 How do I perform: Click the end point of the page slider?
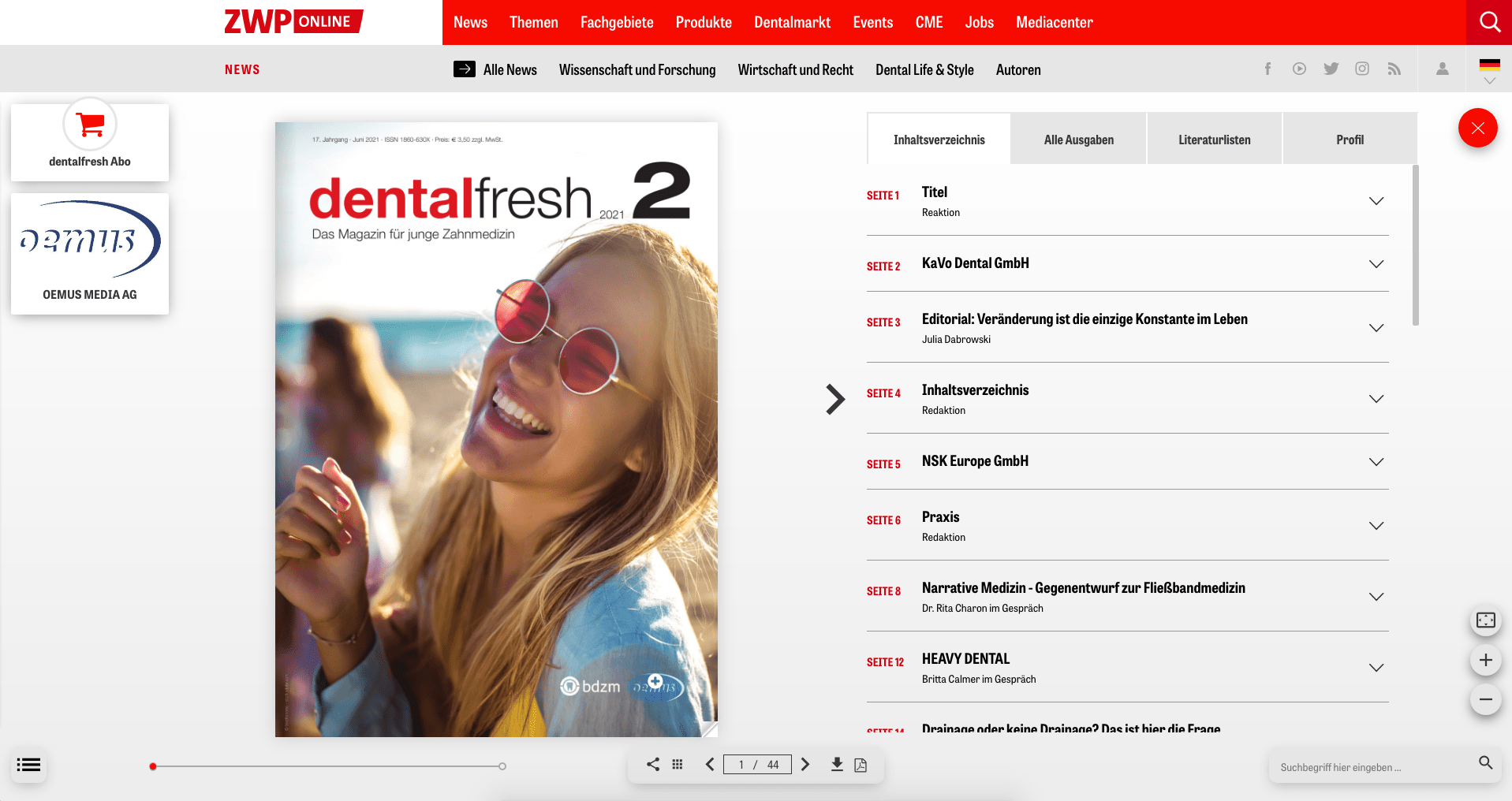pos(502,766)
